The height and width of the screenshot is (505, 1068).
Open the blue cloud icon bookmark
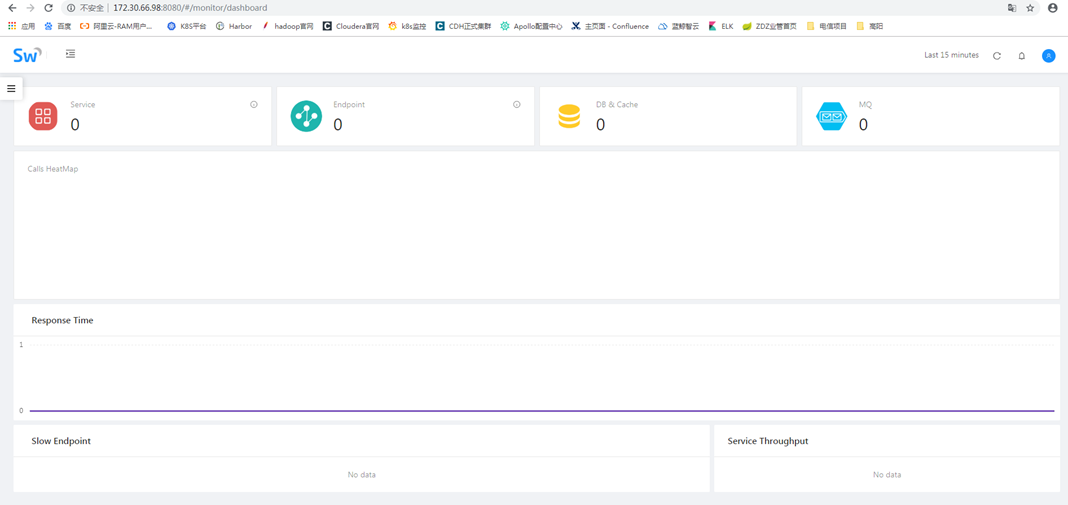678,26
